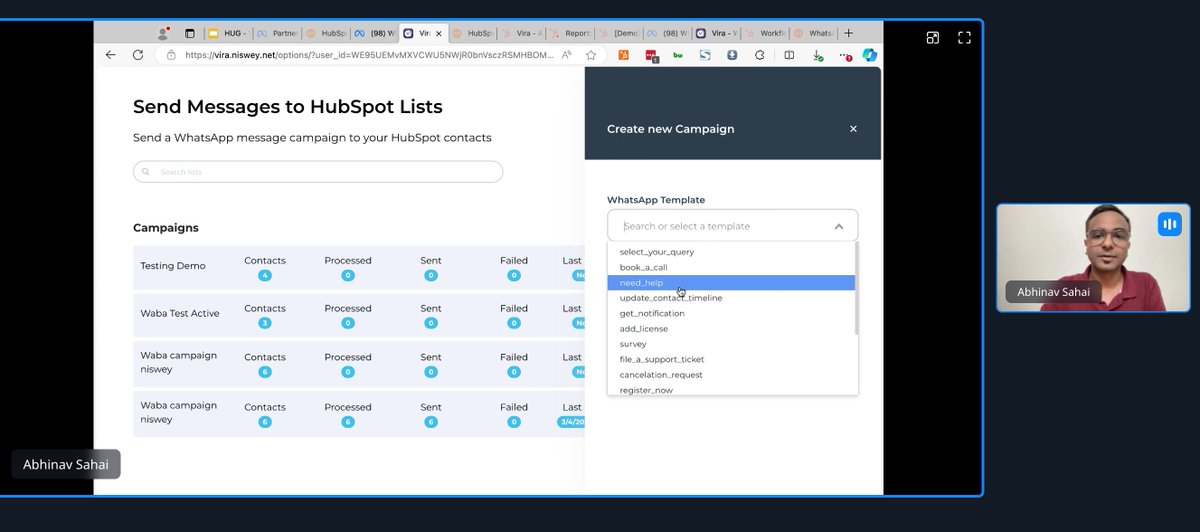
Task: Pick get_notification template option
Action: click(x=731, y=313)
